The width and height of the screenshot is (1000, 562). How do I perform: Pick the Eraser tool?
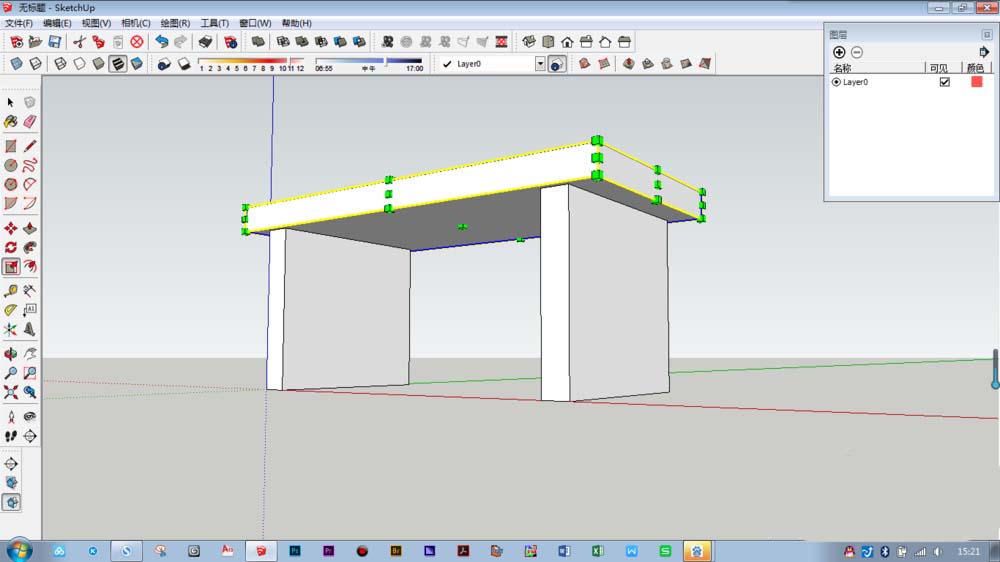[x=30, y=121]
